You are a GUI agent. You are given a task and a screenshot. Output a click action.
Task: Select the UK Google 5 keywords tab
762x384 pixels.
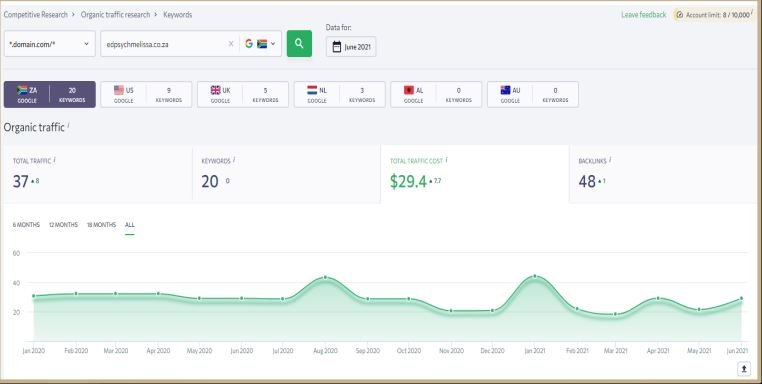(243, 94)
